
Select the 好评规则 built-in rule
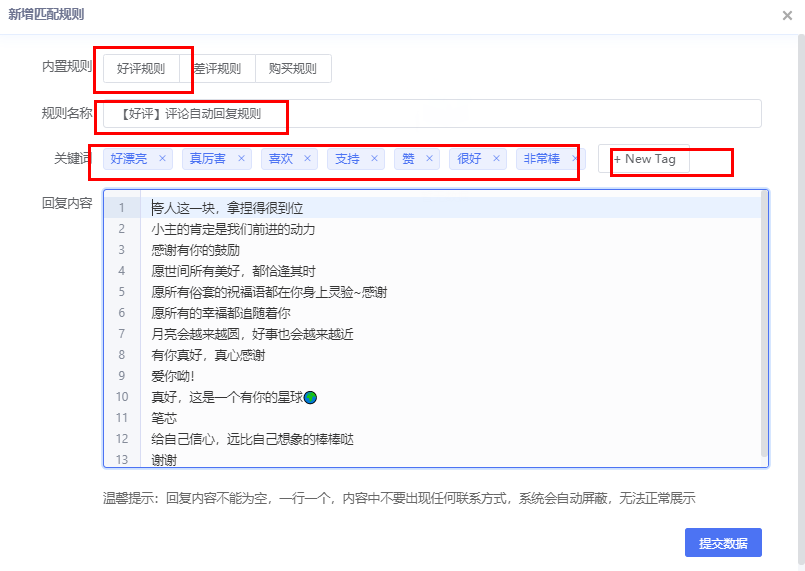pyautogui.click(x=141, y=68)
